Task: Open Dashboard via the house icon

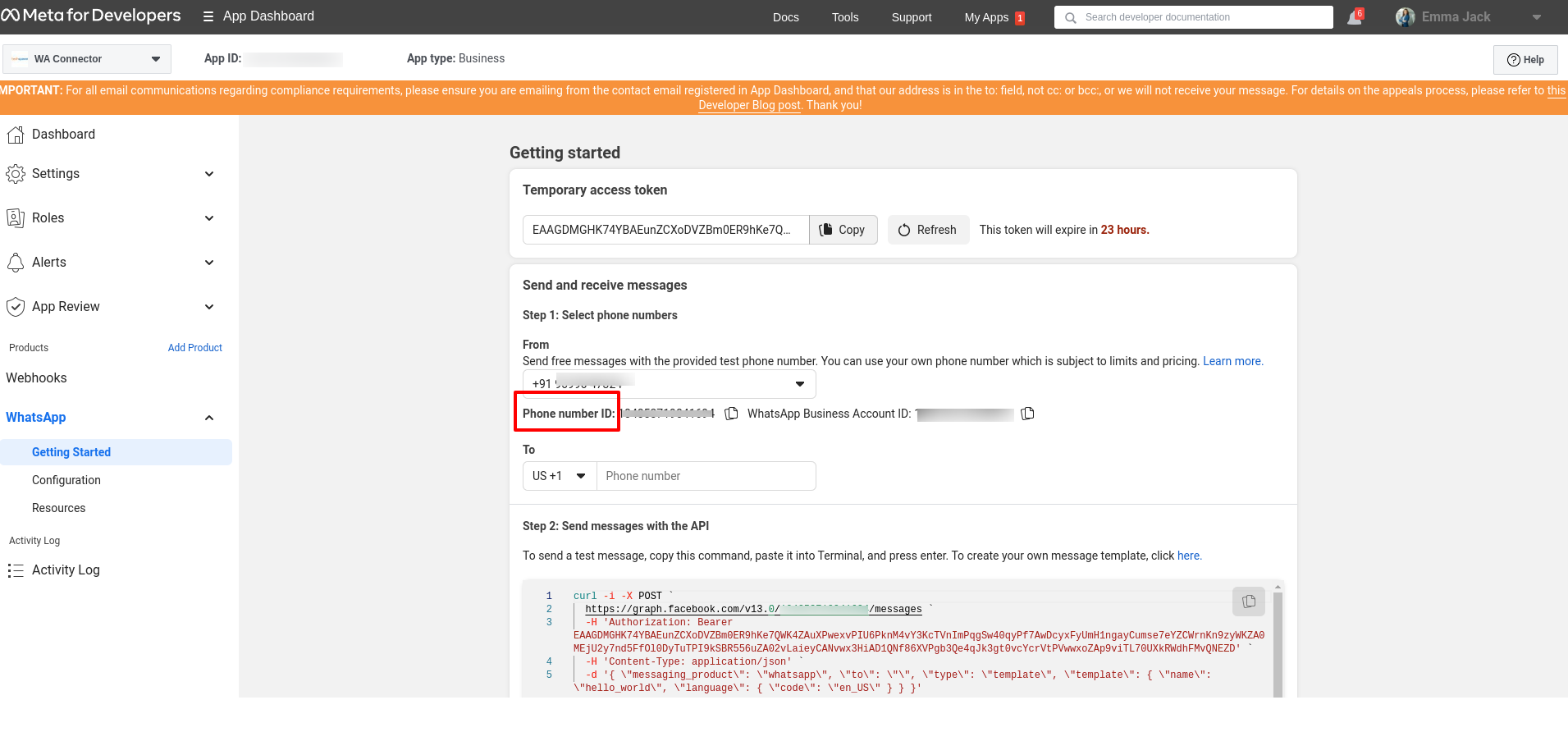Action: (16, 135)
